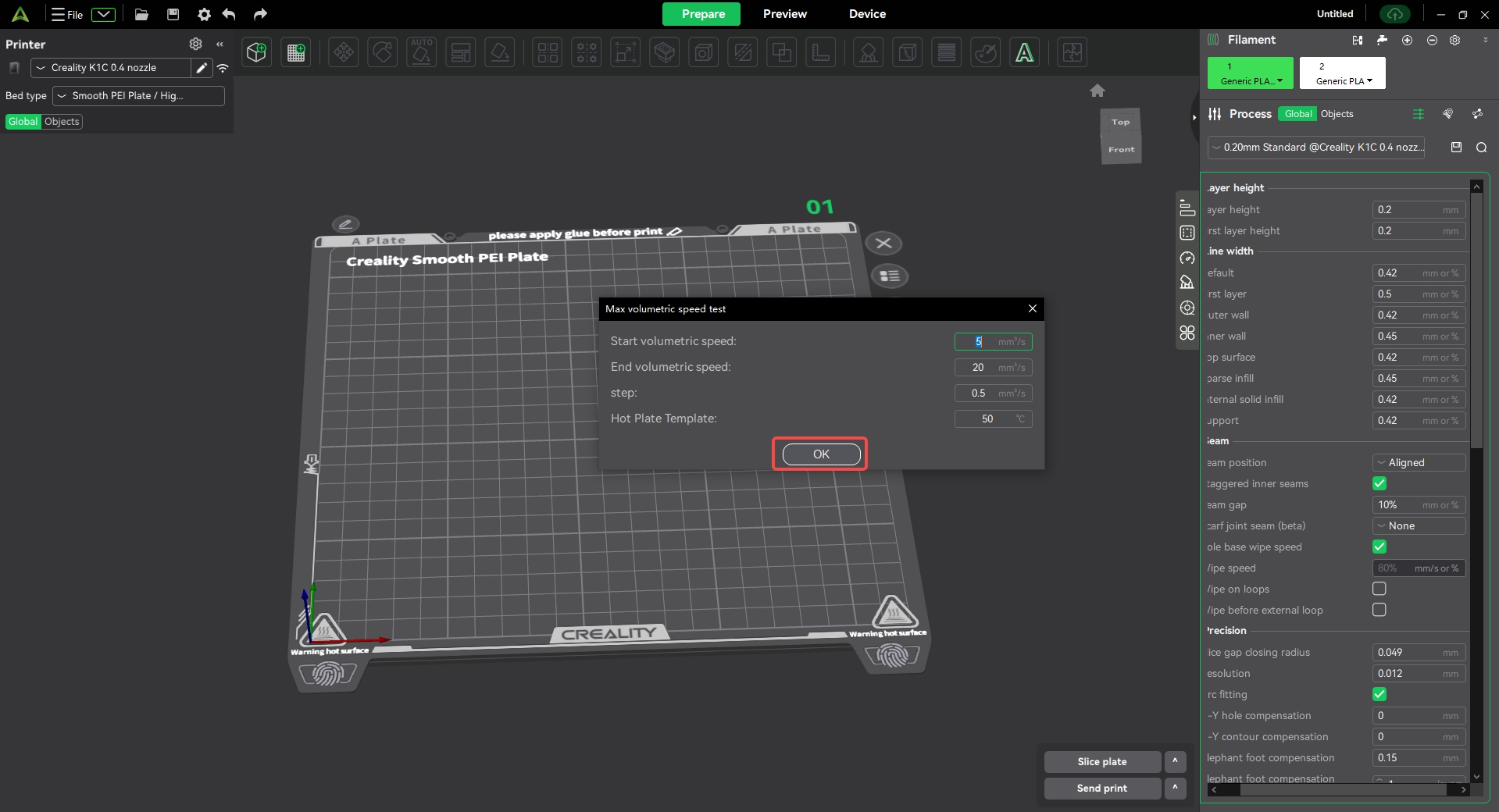Click the Add model cube icon
This screenshot has width=1499, height=812.
click(256, 52)
